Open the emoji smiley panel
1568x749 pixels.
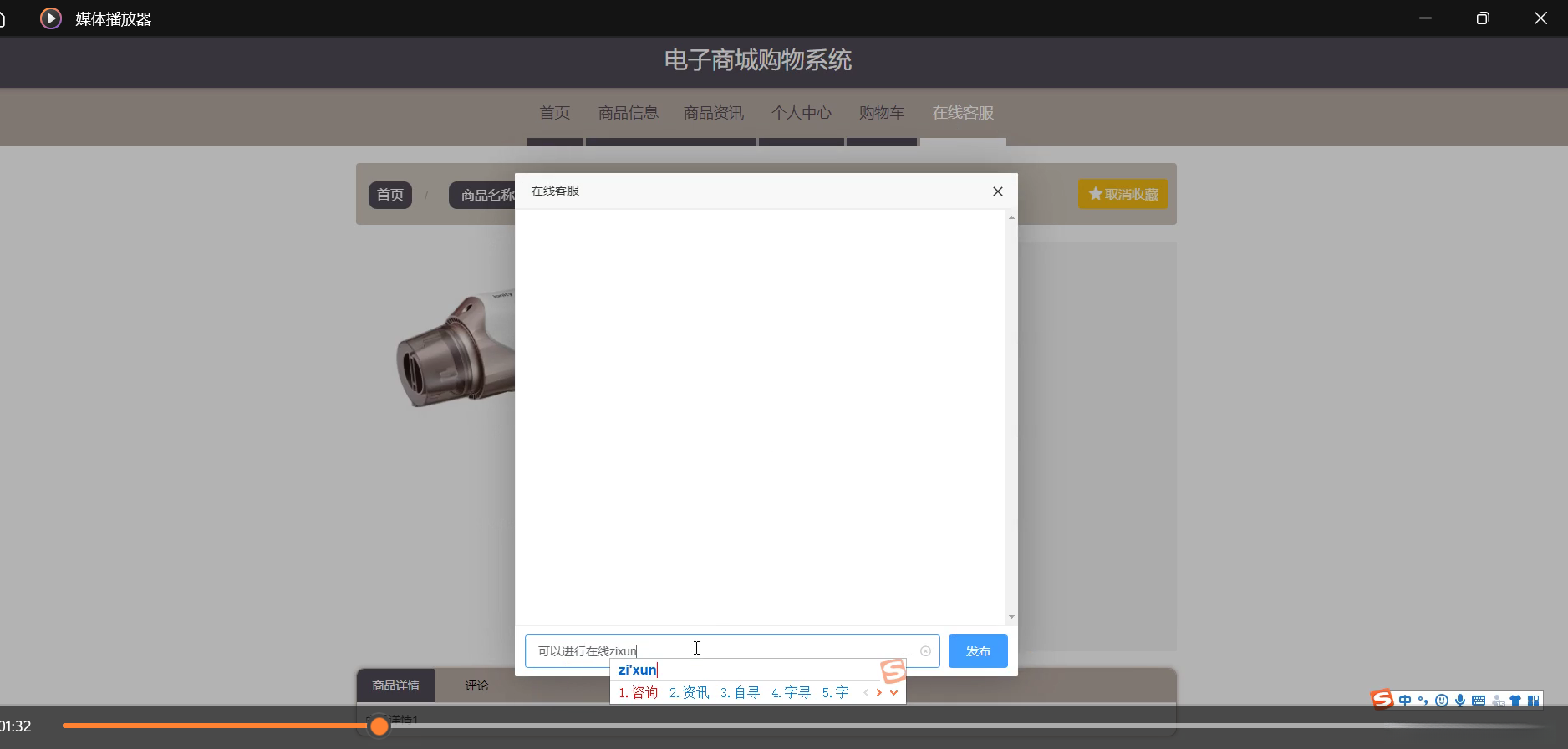pos(1442,701)
